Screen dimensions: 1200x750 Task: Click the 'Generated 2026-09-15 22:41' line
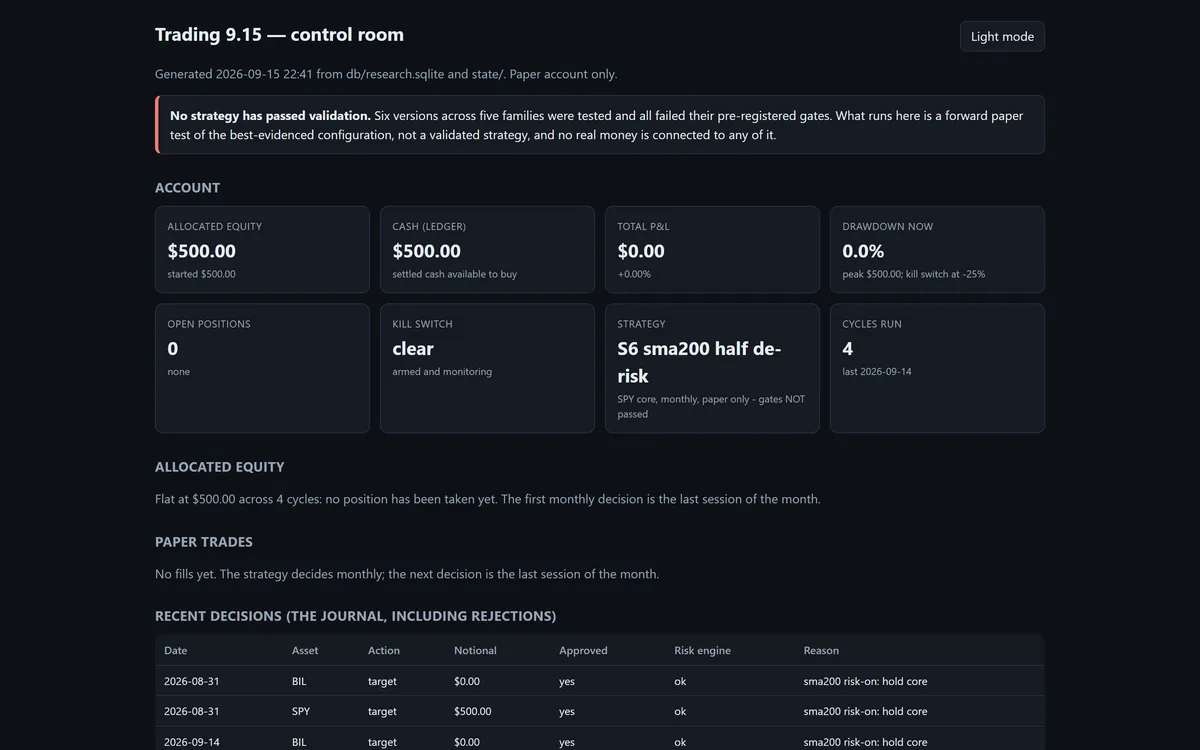[386, 74]
